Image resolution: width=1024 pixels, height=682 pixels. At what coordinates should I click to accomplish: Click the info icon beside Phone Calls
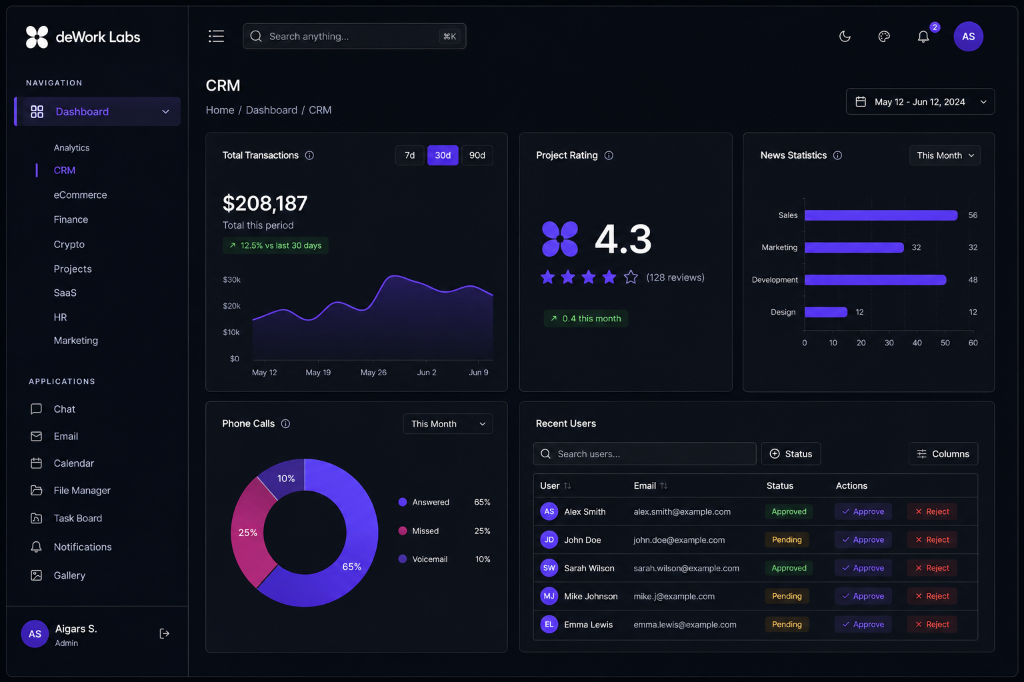285,423
